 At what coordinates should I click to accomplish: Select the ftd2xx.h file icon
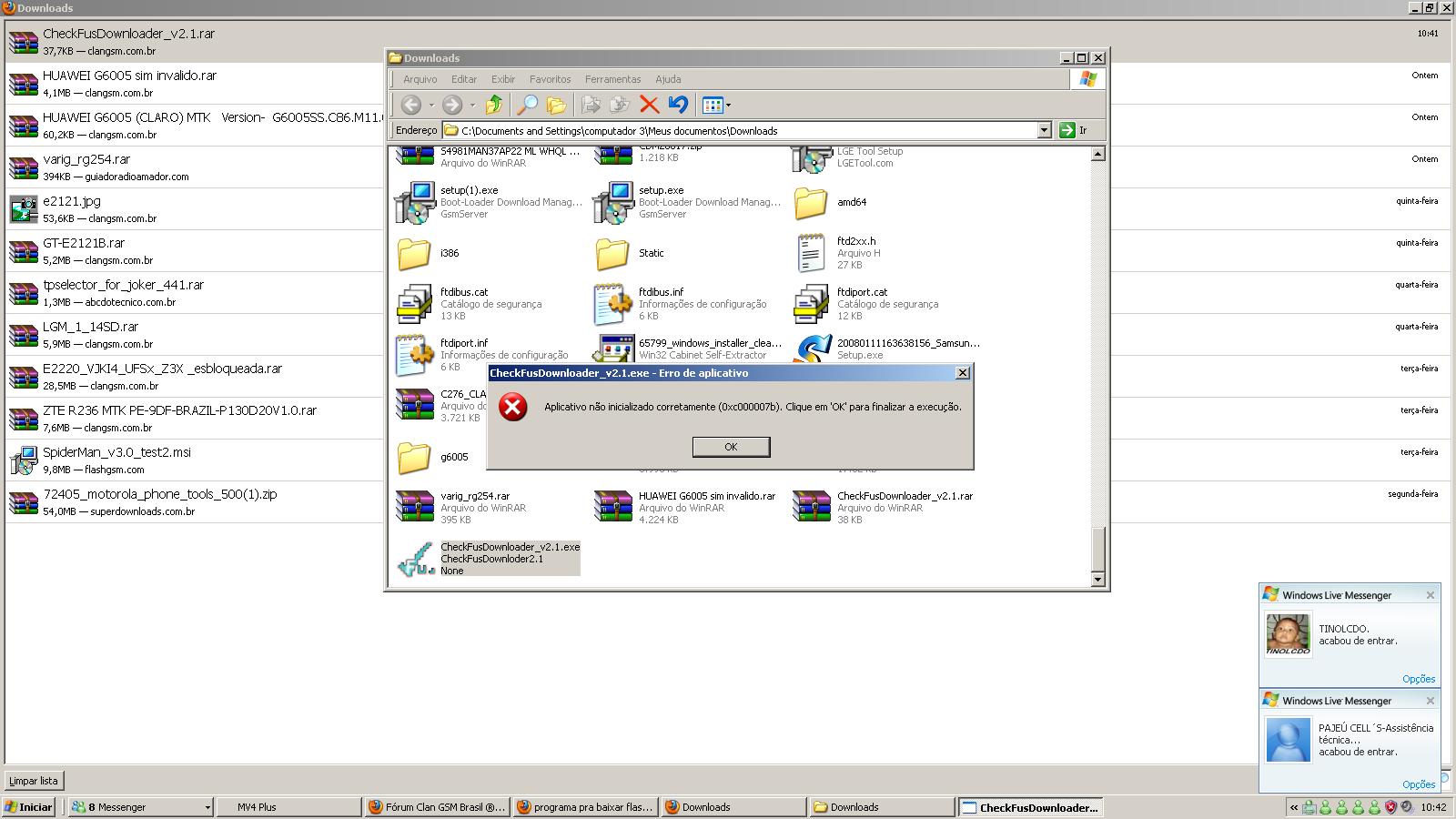[x=811, y=253]
